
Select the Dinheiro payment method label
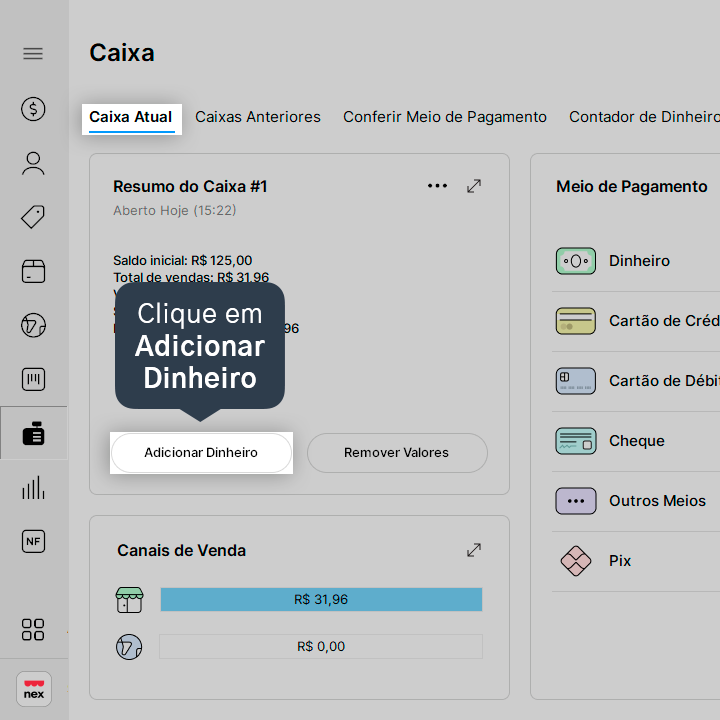[639, 261]
